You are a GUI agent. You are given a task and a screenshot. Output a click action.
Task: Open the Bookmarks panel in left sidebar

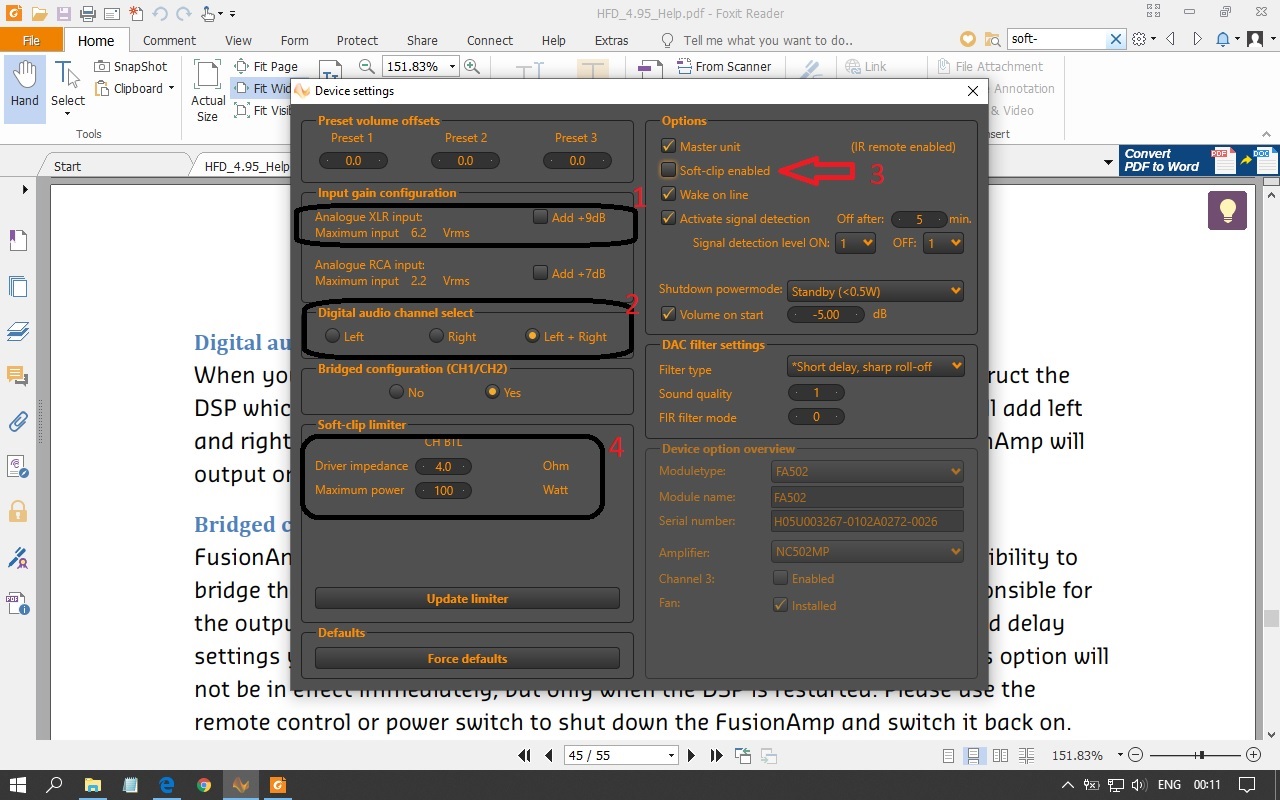[18, 240]
